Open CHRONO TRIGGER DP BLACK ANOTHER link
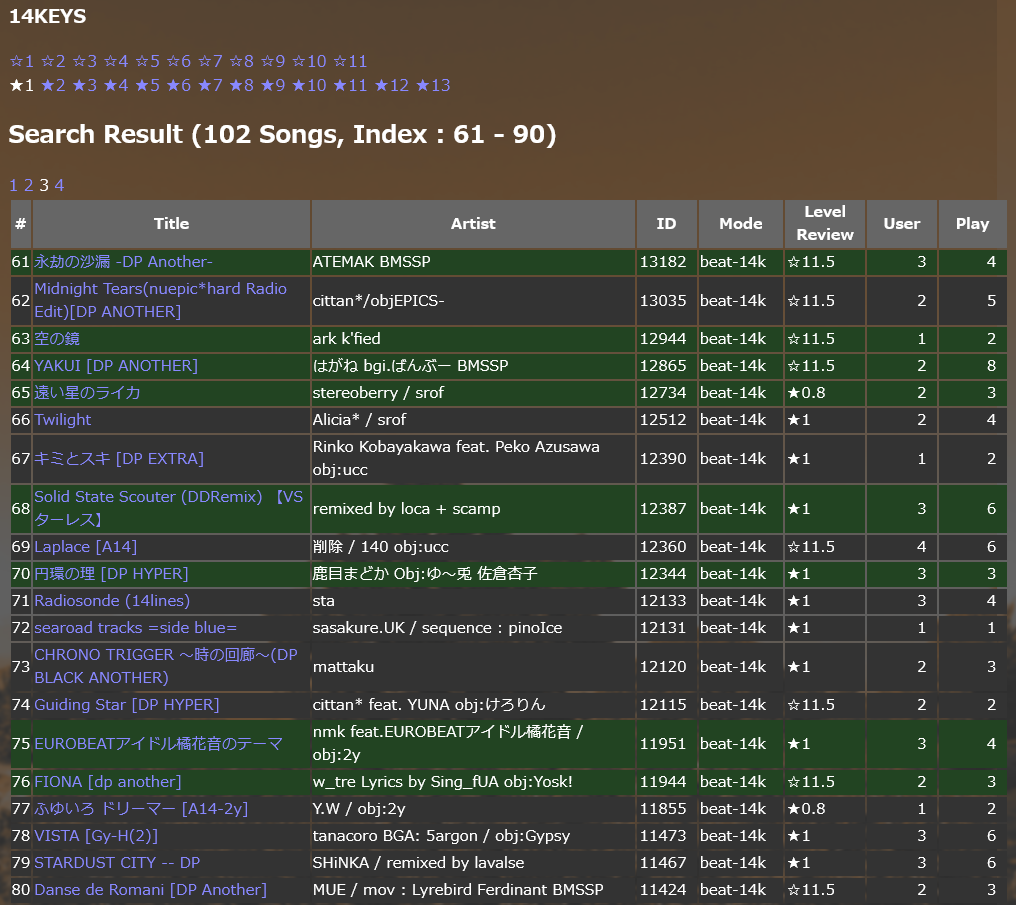1016x905 pixels. point(166,666)
